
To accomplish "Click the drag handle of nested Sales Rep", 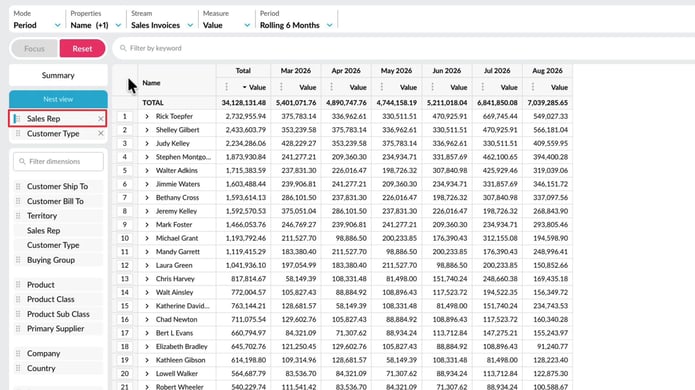I will click(17, 119).
